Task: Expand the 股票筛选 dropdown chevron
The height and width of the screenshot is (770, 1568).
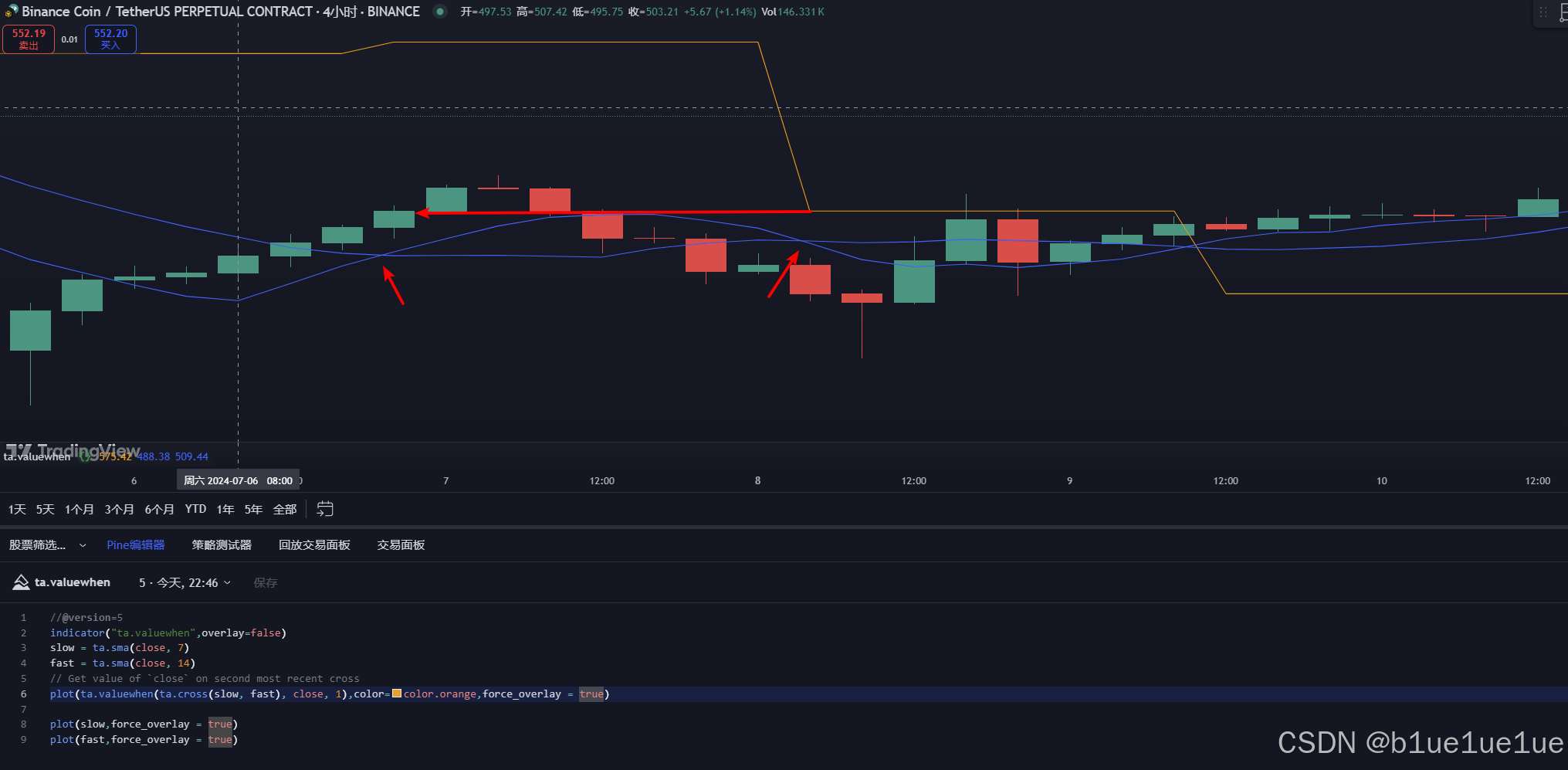Action: pos(83,545)
